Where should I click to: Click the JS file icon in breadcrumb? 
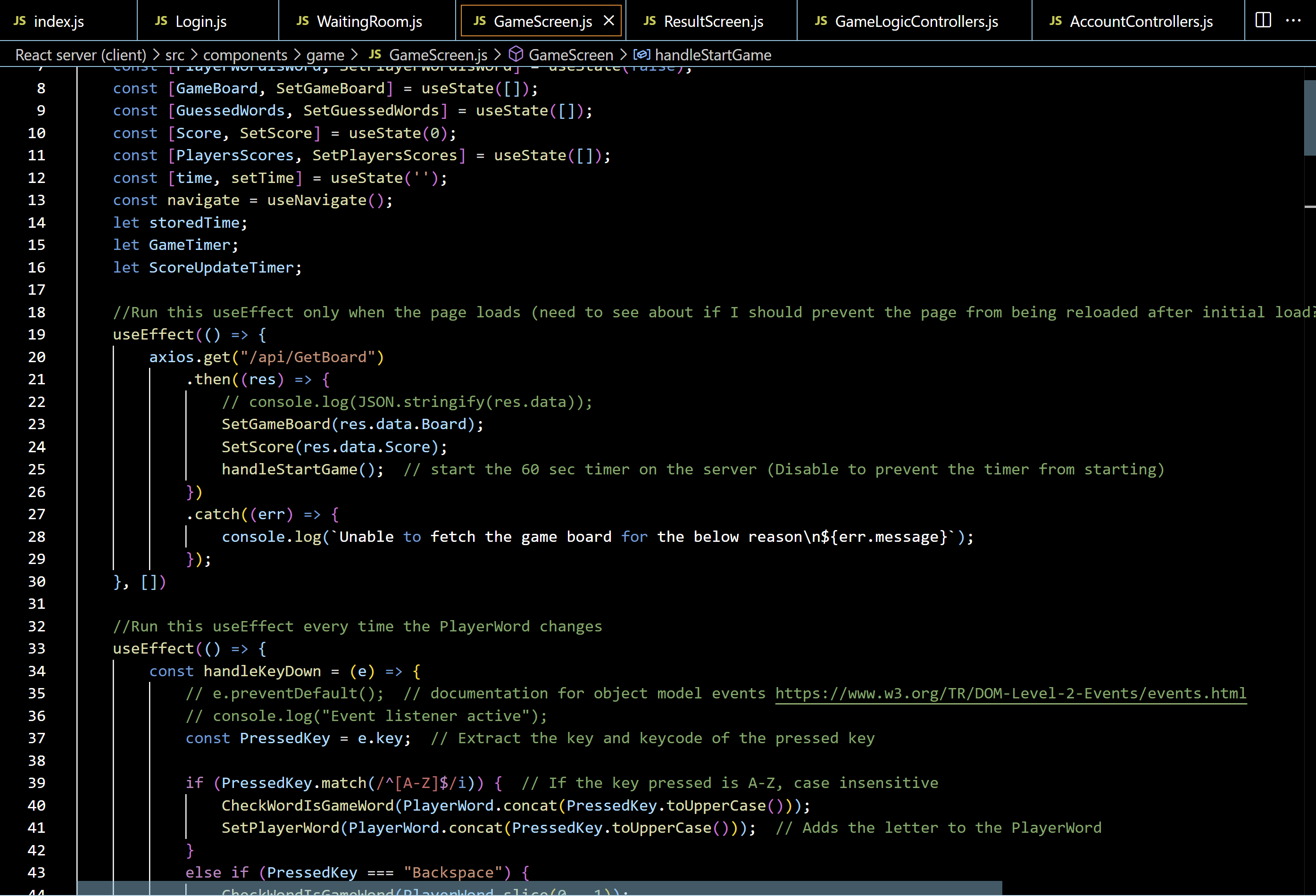375,55
